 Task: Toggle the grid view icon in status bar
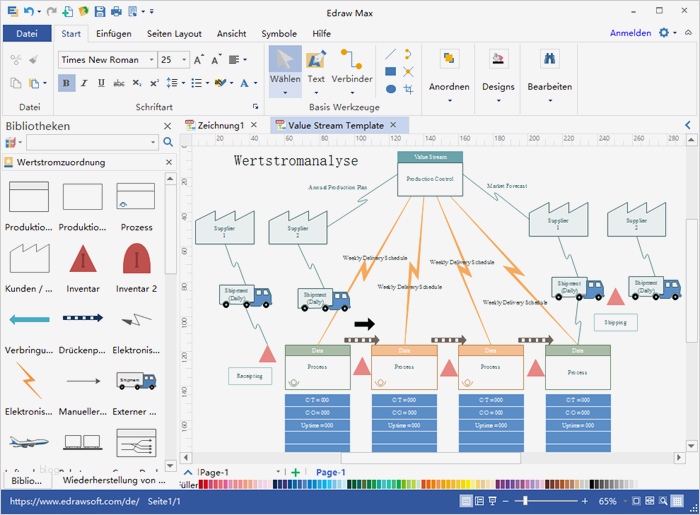677,501
